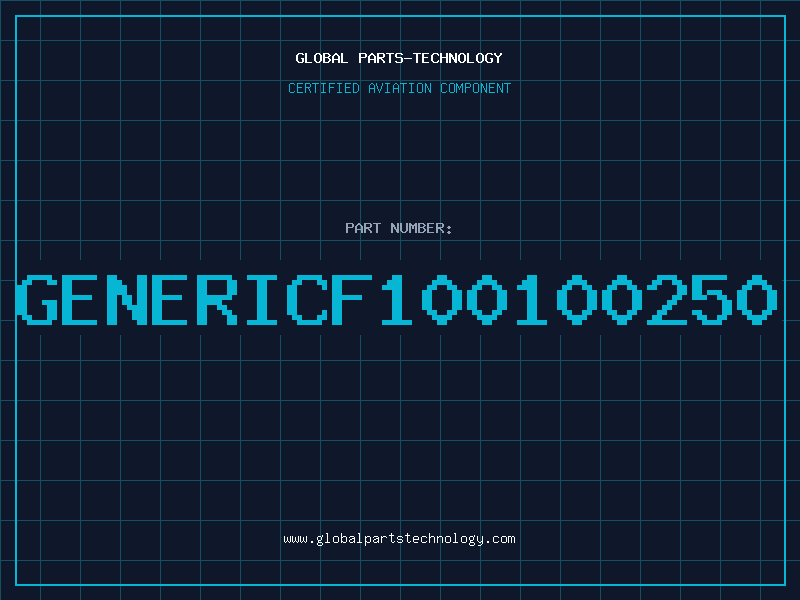Image resolution: width=800 pixels, height=600 pixels.
Task: Click the final 0 of the part number
Action: [758, 299]
